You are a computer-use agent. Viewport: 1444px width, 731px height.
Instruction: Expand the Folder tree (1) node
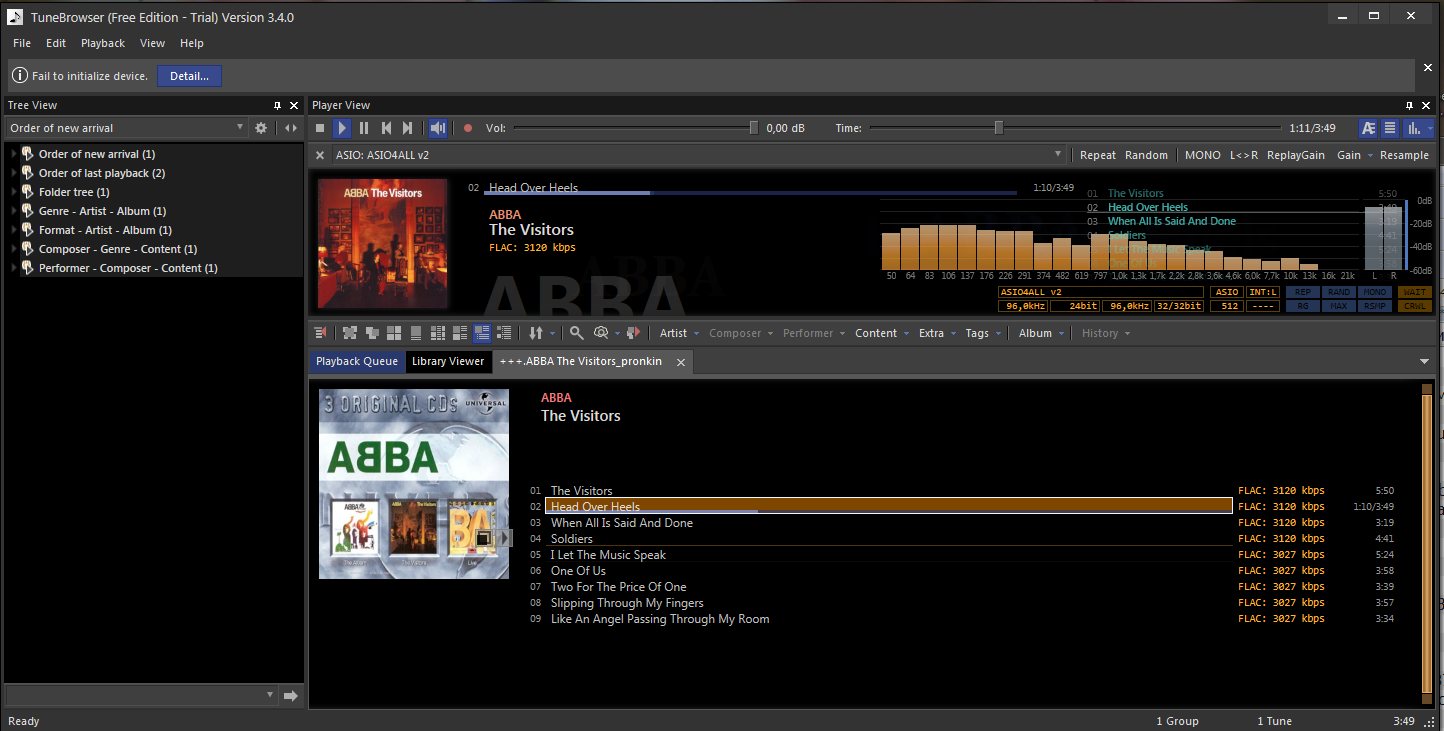(x=14, y=192)
